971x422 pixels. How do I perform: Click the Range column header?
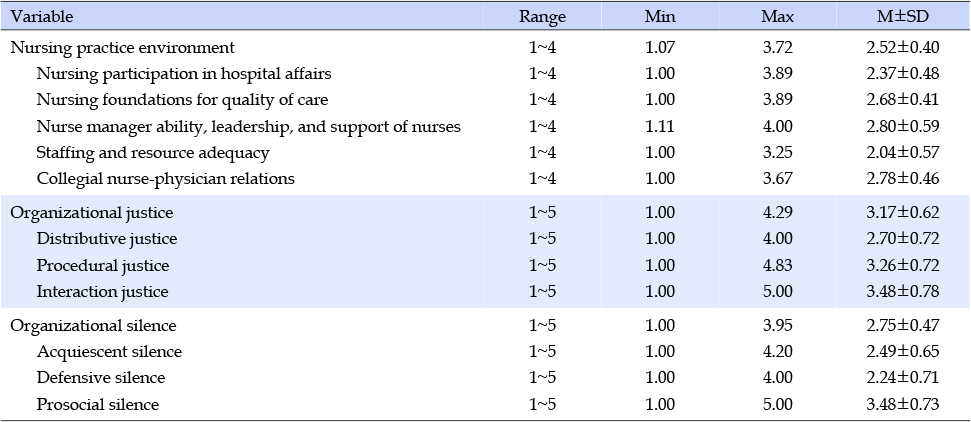pyautogui.click(x=542, y=17)
